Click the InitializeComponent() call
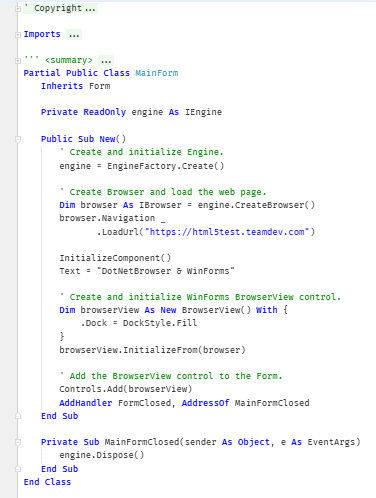376x498 pixels. tap(115, 258)
